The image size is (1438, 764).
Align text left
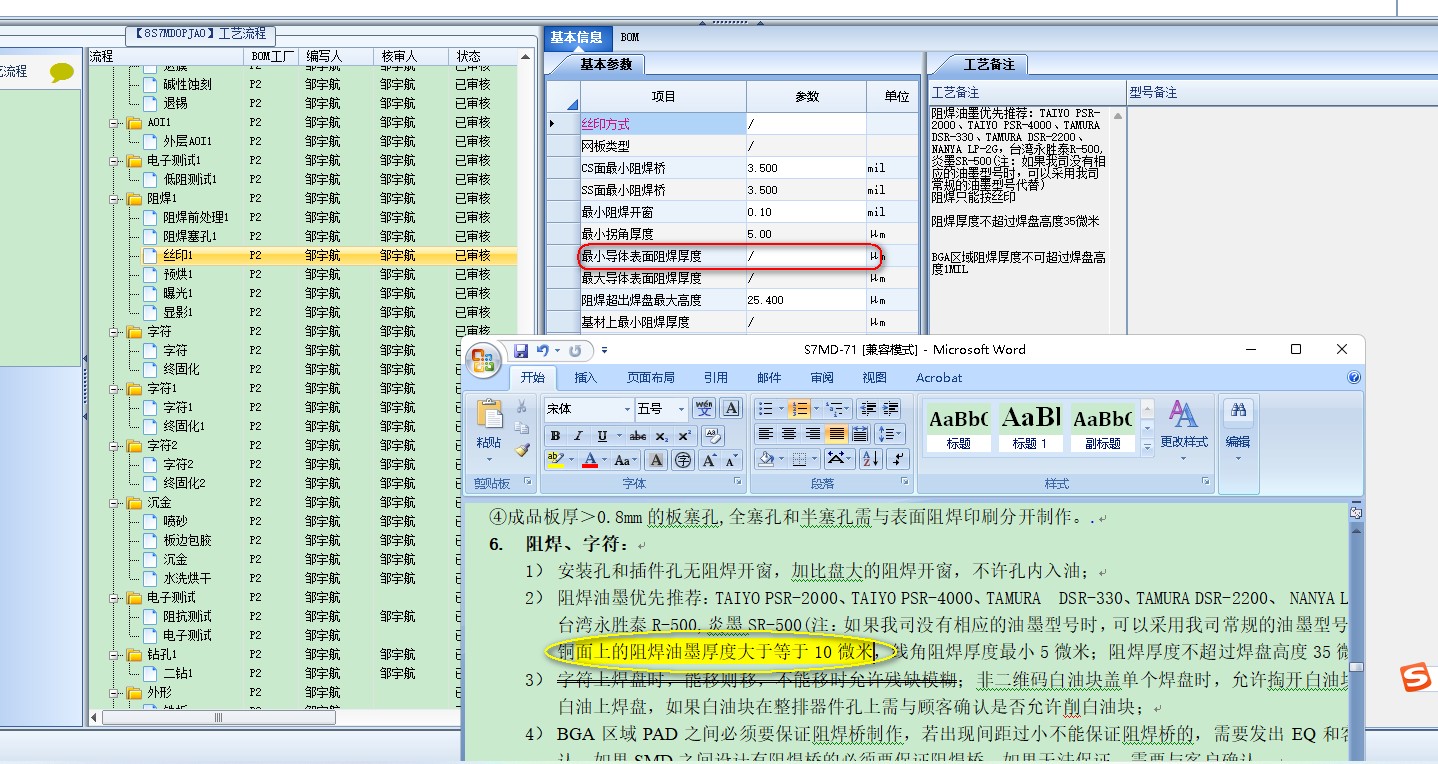click(766, 434)
